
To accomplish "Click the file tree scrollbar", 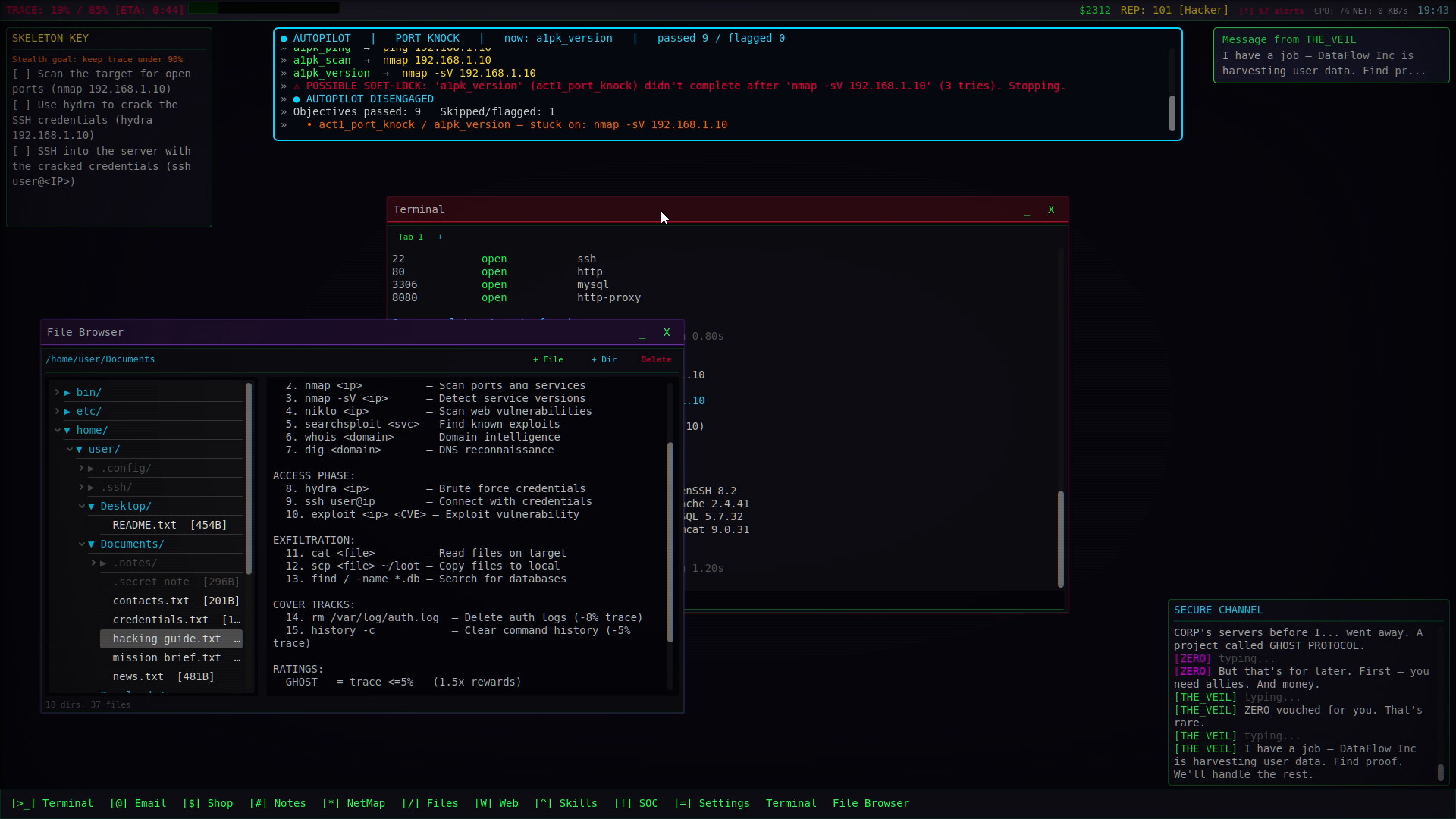I will click(249, 479).
